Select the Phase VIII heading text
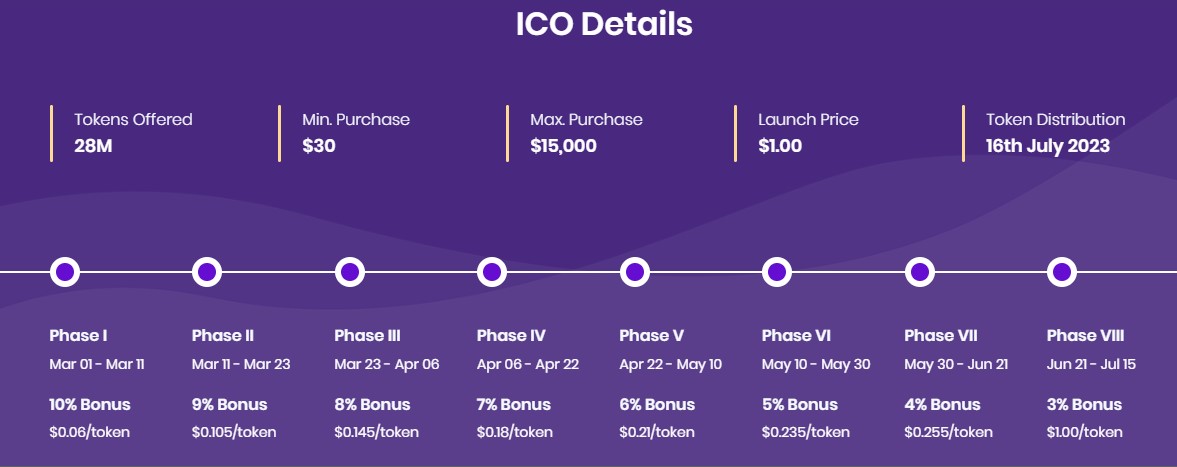Screen dimensions: 1177x467 coord(1085,336)
